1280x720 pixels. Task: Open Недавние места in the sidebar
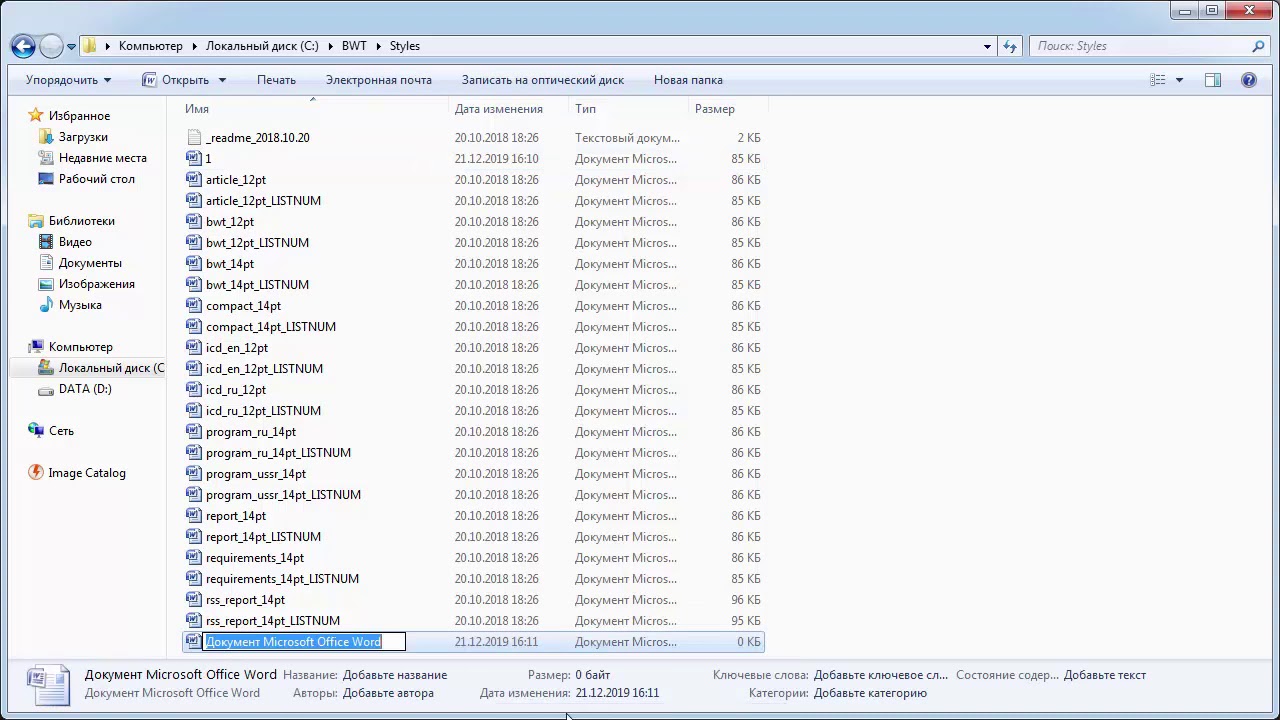coord(102,158)
